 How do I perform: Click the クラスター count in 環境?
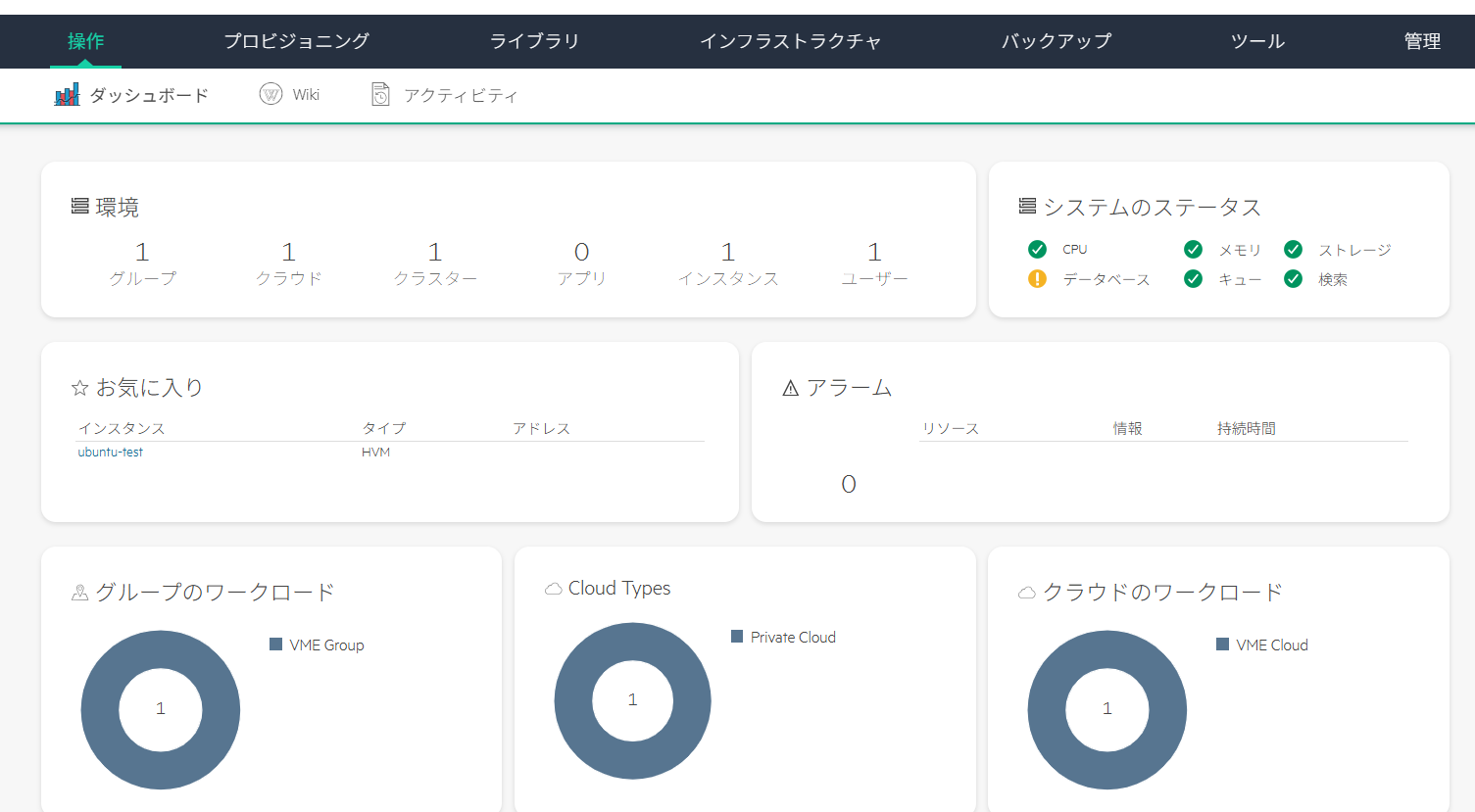click(x=435, y=252)
